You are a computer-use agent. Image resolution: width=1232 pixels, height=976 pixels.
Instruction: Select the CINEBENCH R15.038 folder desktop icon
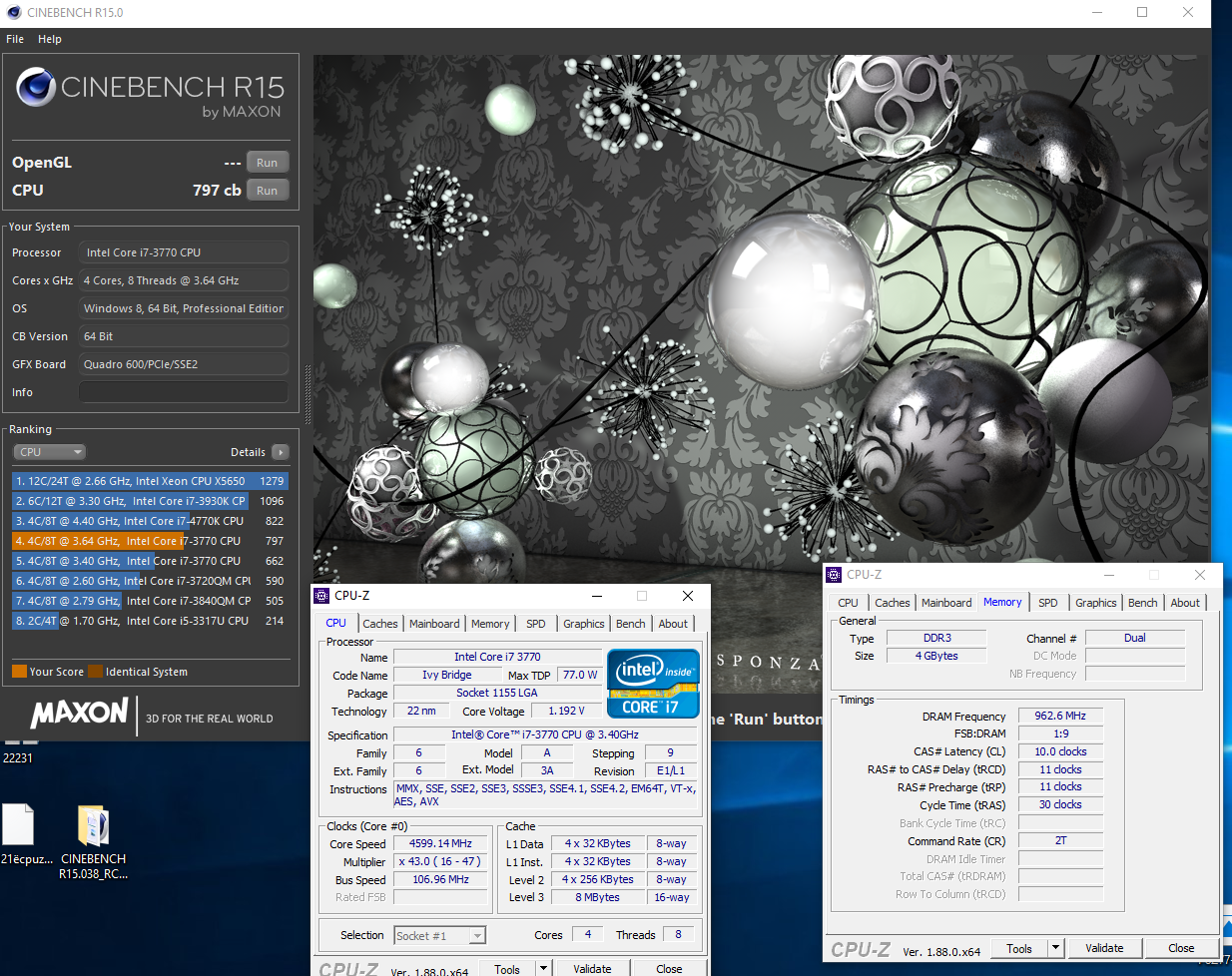tap(93, 842)
